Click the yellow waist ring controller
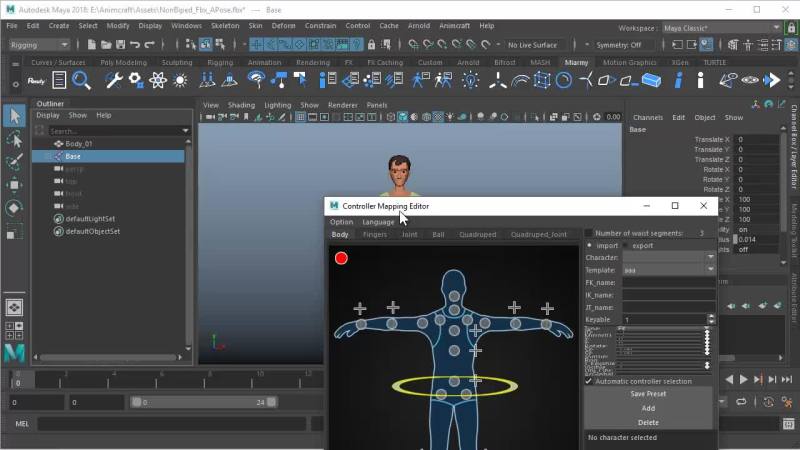This screenshot has width=800, height=450. point(455,386)
